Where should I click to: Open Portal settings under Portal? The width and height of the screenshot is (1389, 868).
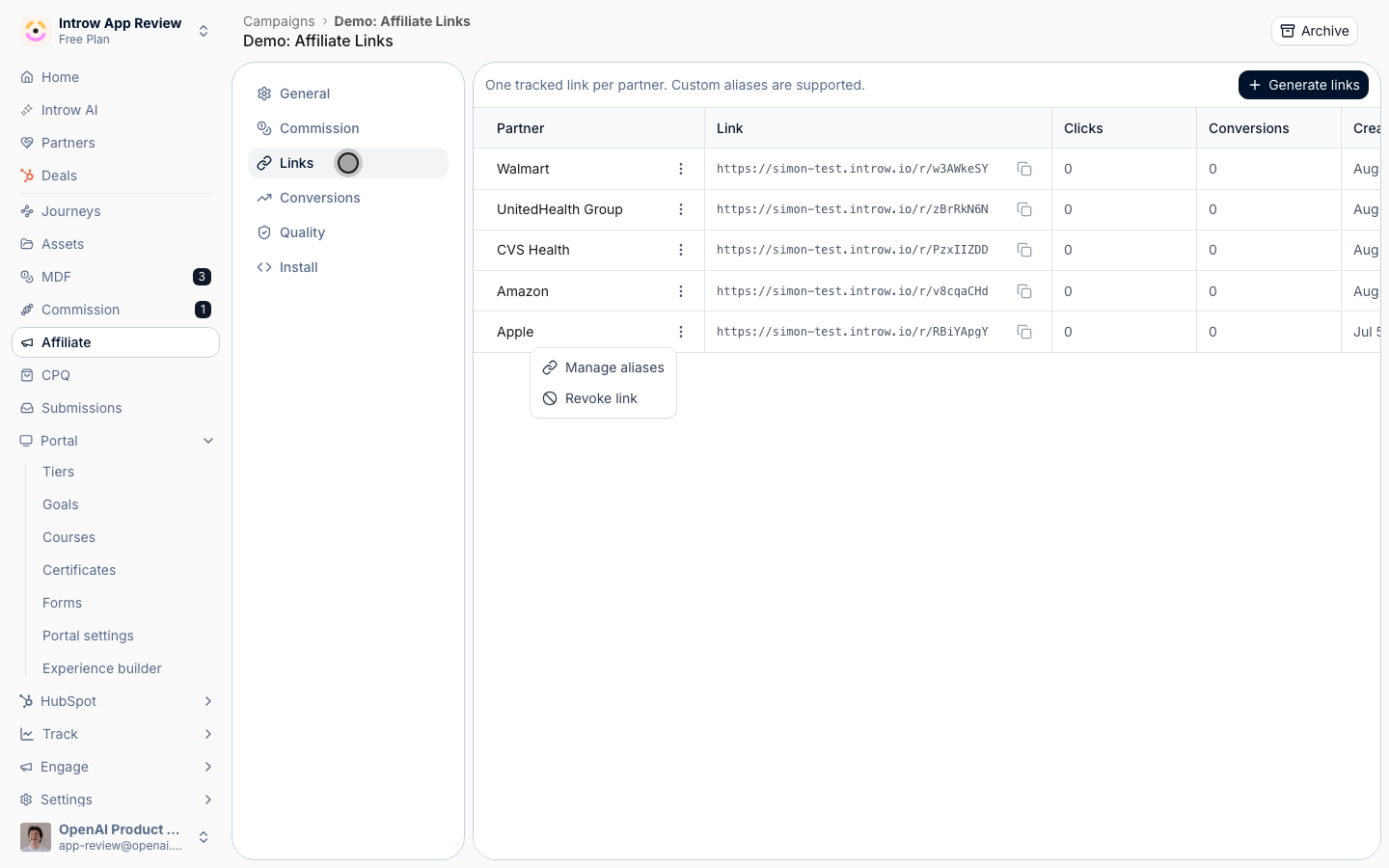coord(89,636)
